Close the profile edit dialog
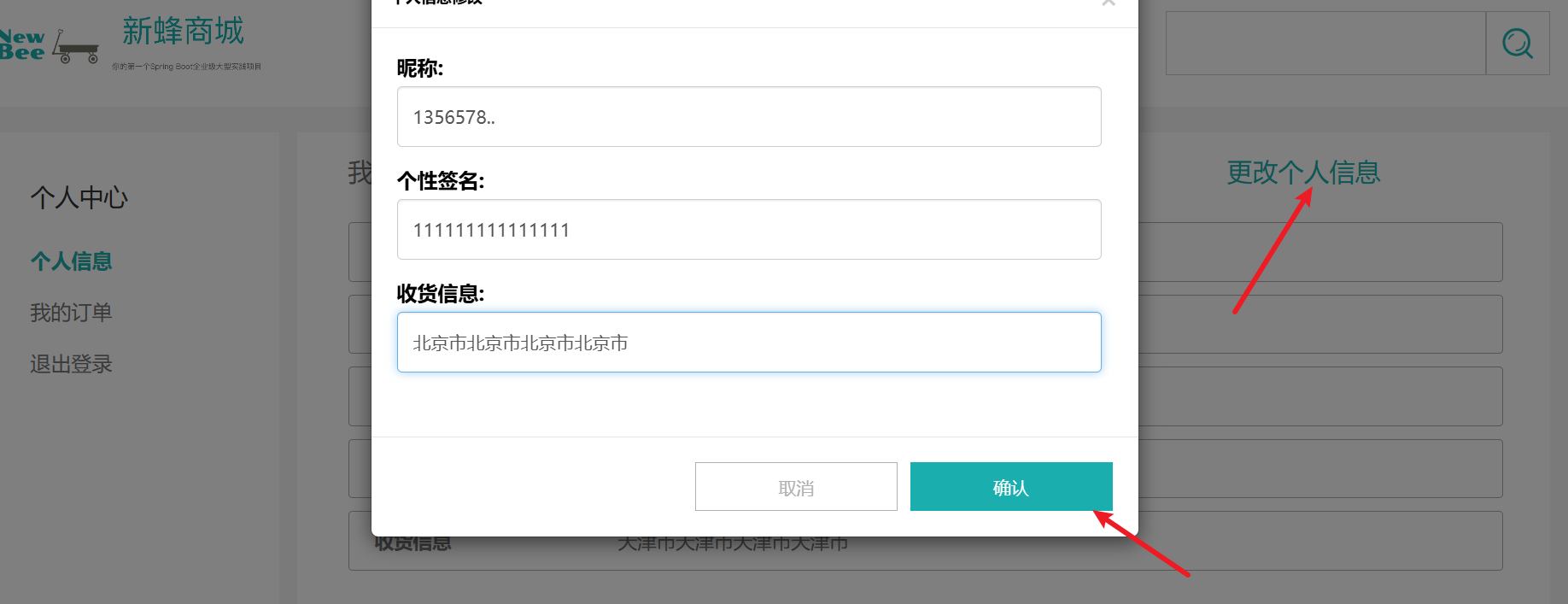The image size is (1568, 604). [1108, 3]
